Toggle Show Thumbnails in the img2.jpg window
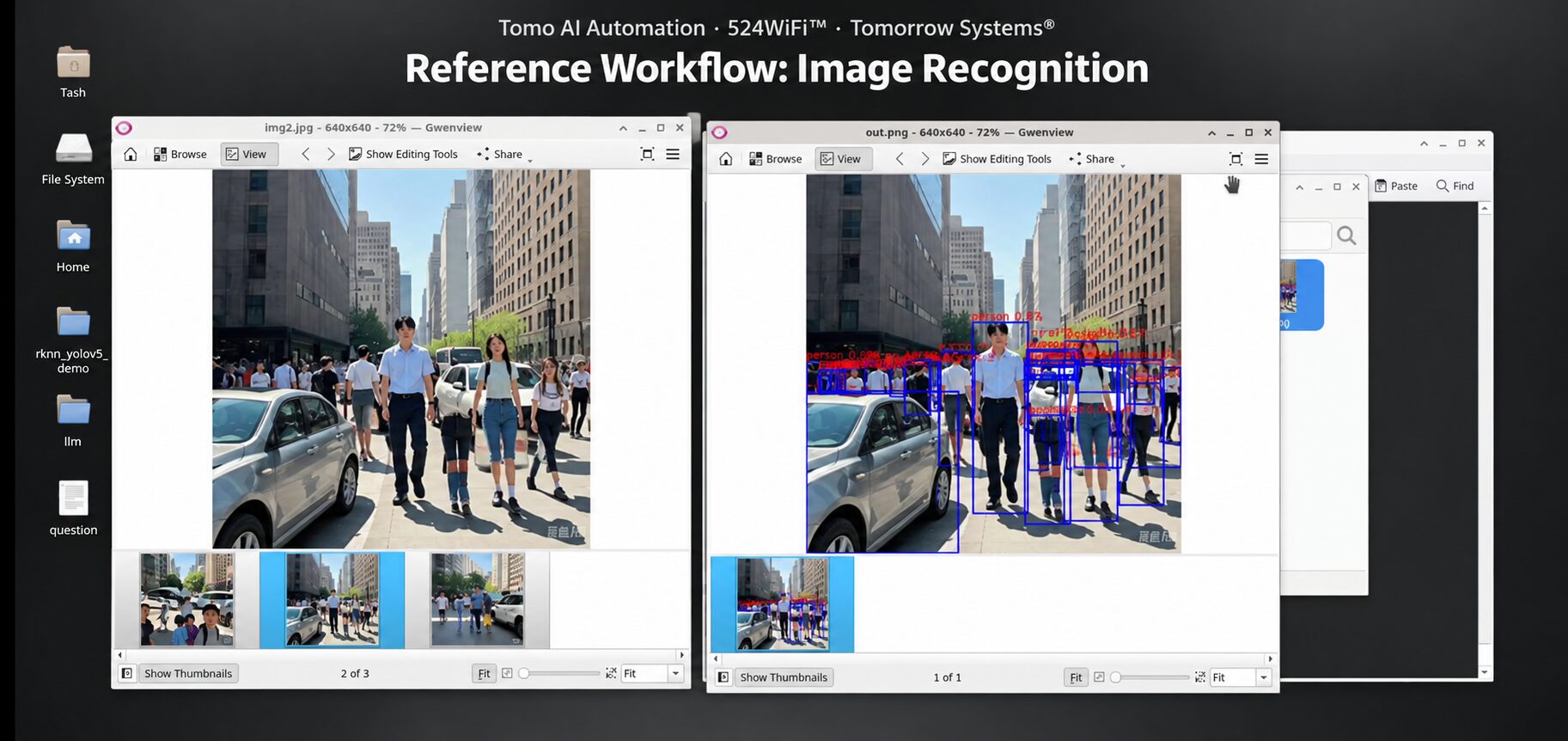The height and width of the screenshot is (741, 1568). point(188,673)
